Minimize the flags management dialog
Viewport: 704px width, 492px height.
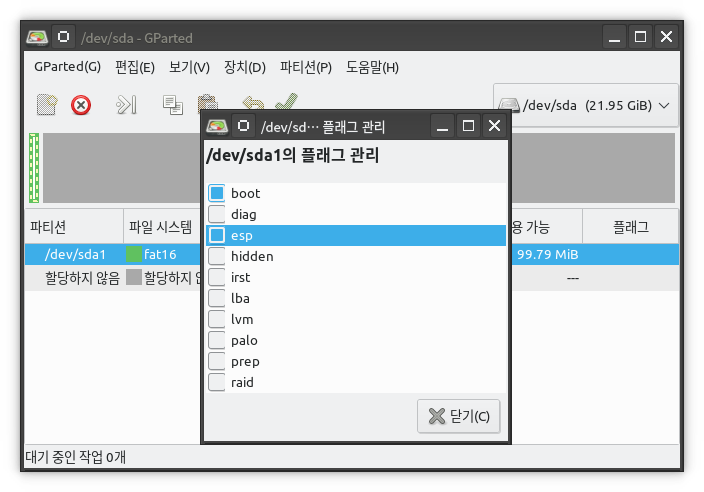[x=442, y=126]
